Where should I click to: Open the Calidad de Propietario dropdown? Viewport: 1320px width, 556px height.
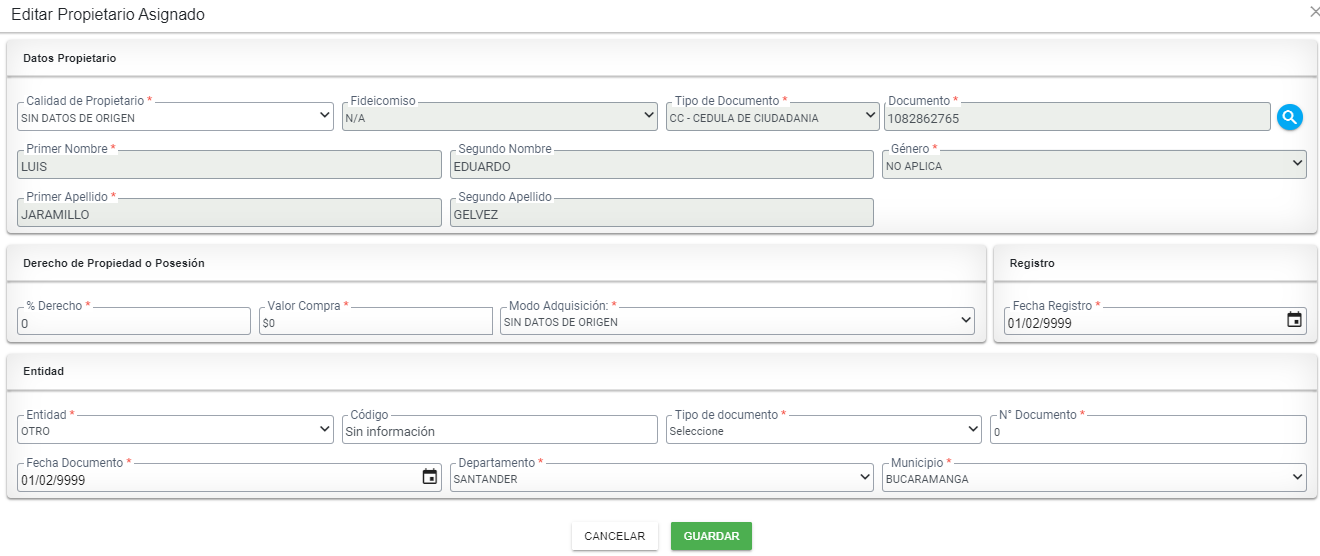(x=175, y=116)
